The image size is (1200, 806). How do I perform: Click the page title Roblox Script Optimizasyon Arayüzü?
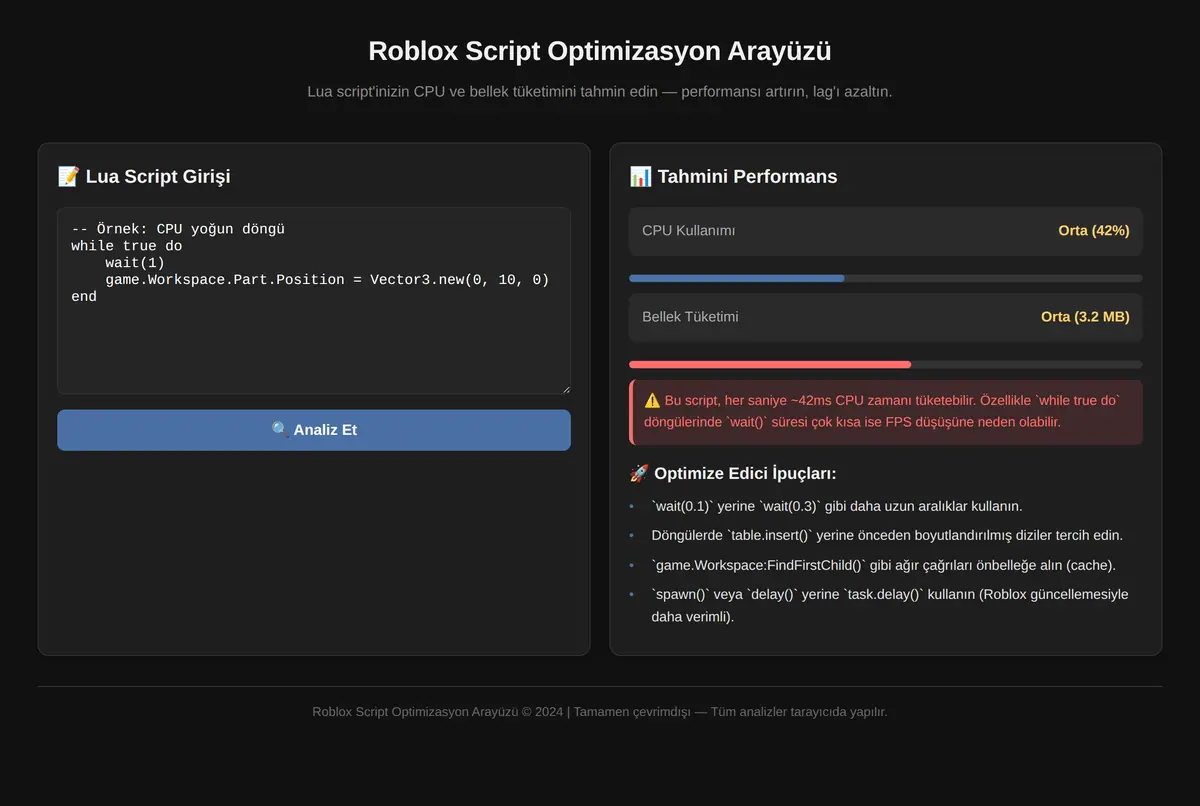(x=600, y=51)
